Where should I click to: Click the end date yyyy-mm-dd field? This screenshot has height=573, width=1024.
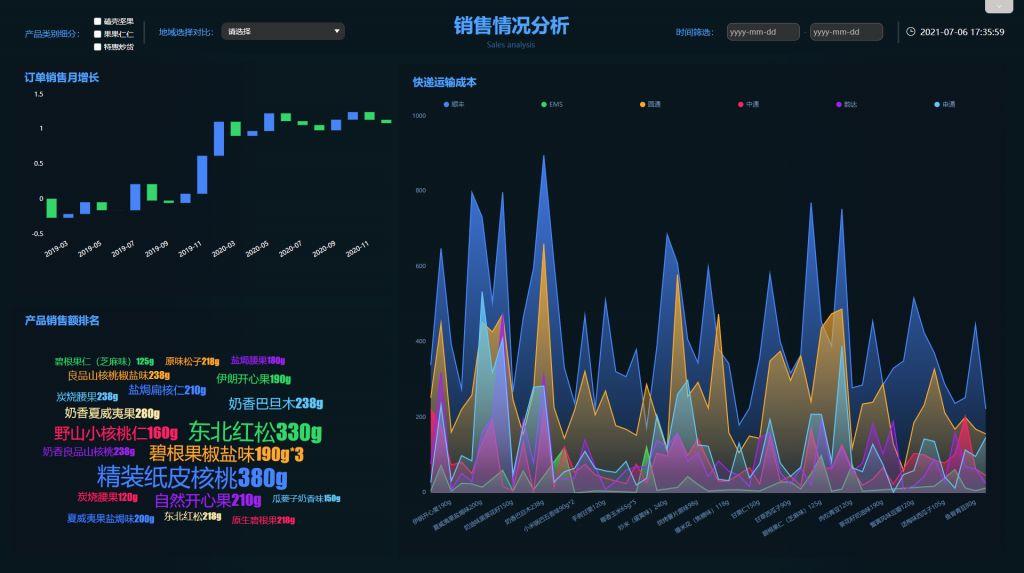click(x=846, y=32)
